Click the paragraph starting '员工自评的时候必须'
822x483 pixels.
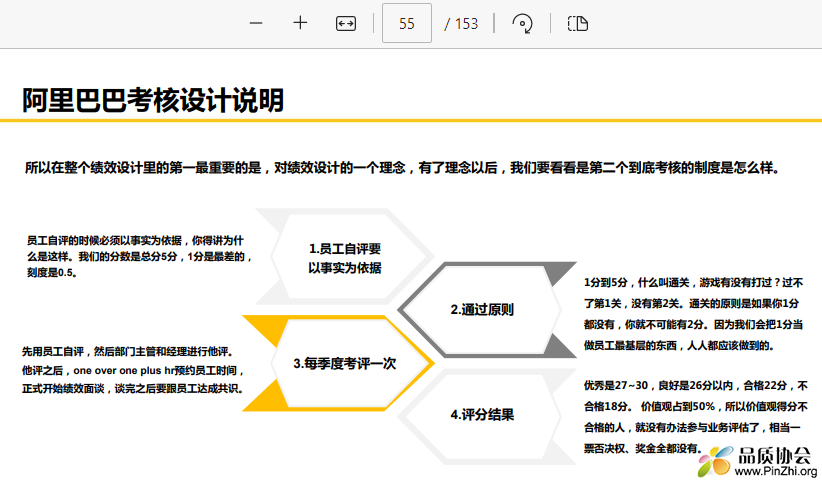tap(139, 256)
